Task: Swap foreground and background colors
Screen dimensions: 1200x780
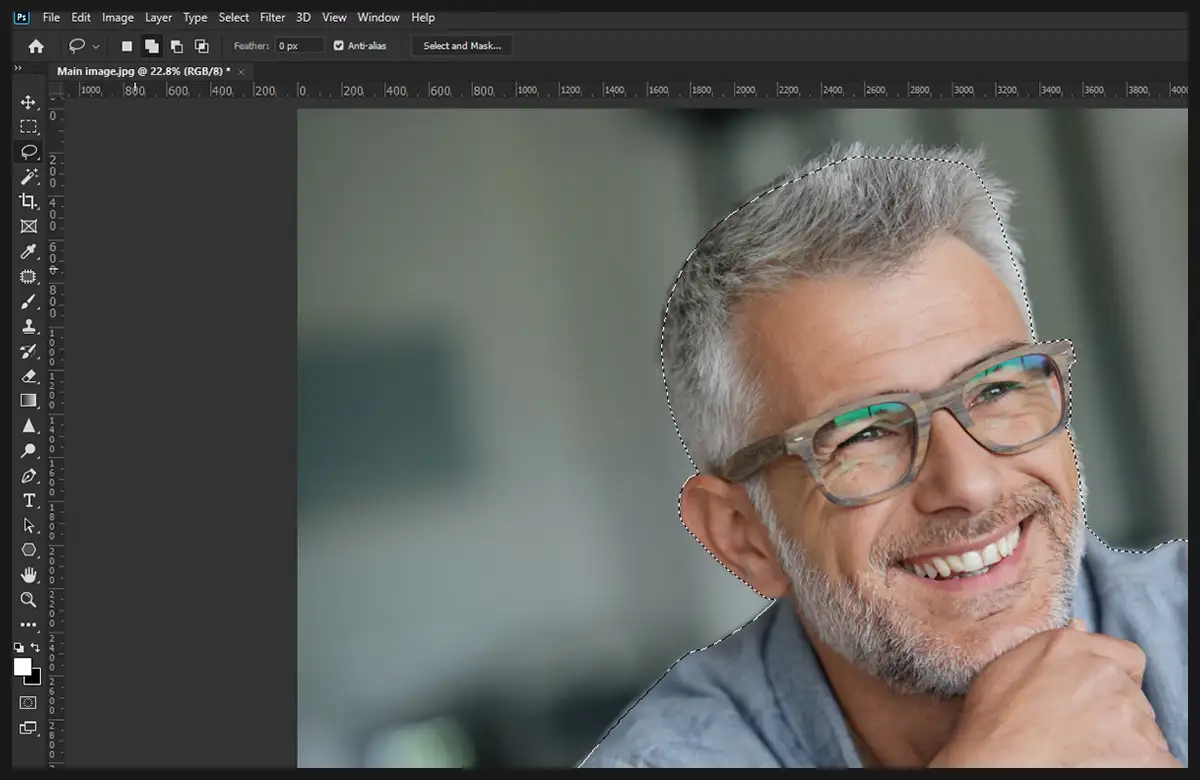Action: pyautogui.click(x=36, y=648)
